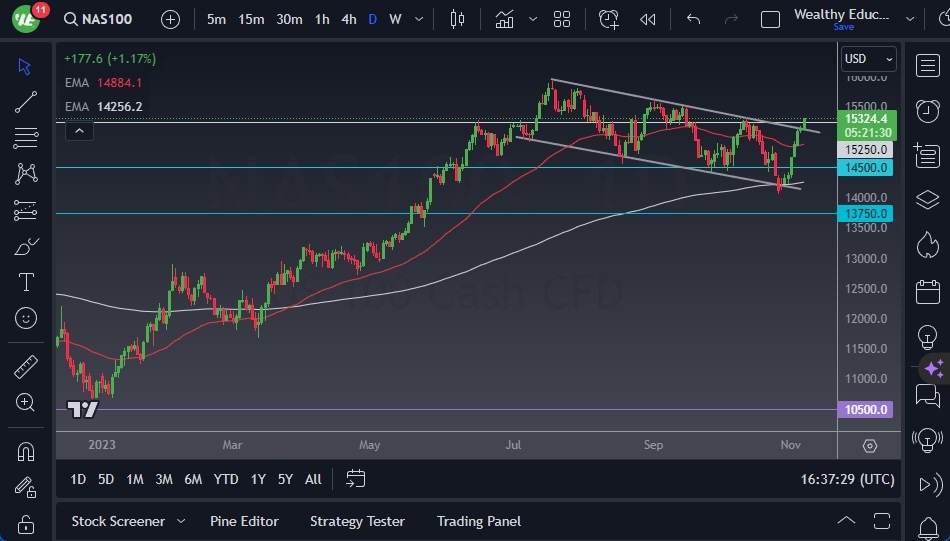
Task: Switch to the Pine Editor tab
Action: [x=244, y=521]
